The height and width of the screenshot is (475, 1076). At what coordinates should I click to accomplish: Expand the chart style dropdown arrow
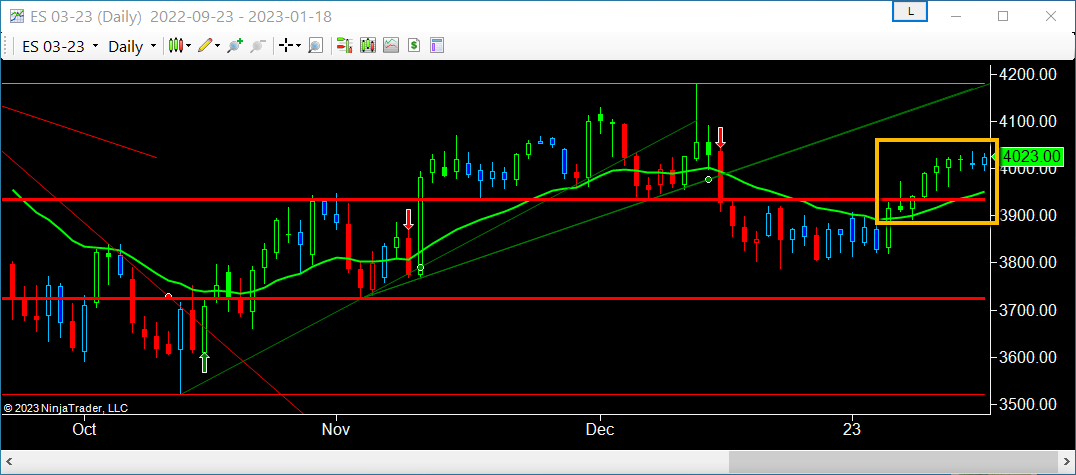(189, 46)
